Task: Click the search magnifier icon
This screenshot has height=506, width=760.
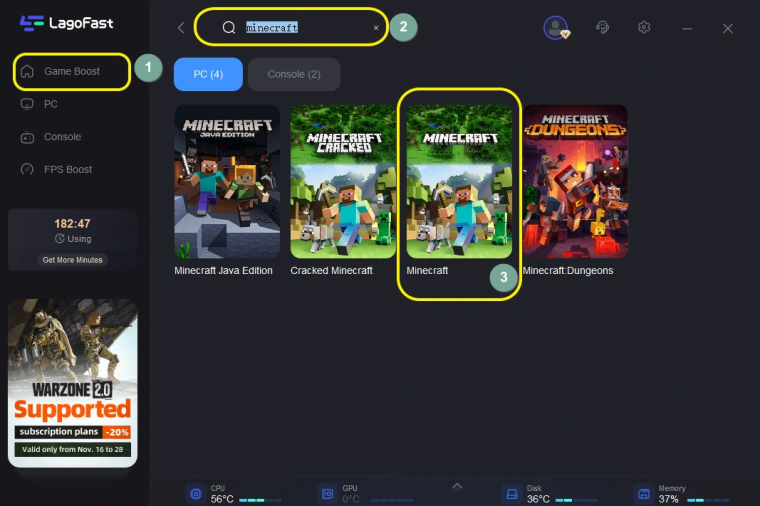Action: tap(229, 28)
